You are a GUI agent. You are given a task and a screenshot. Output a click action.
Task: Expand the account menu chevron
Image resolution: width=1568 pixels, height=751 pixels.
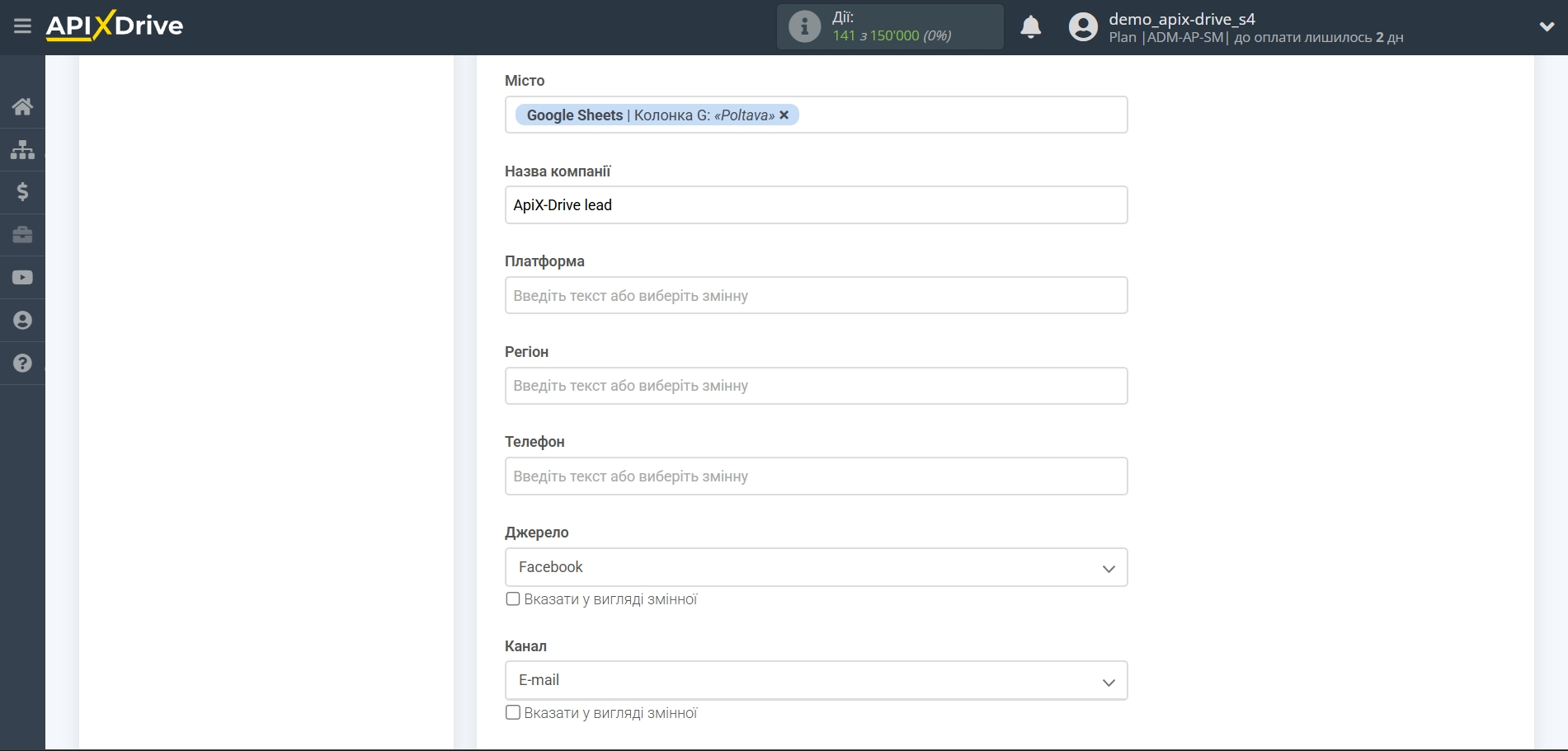point(1547,27)
